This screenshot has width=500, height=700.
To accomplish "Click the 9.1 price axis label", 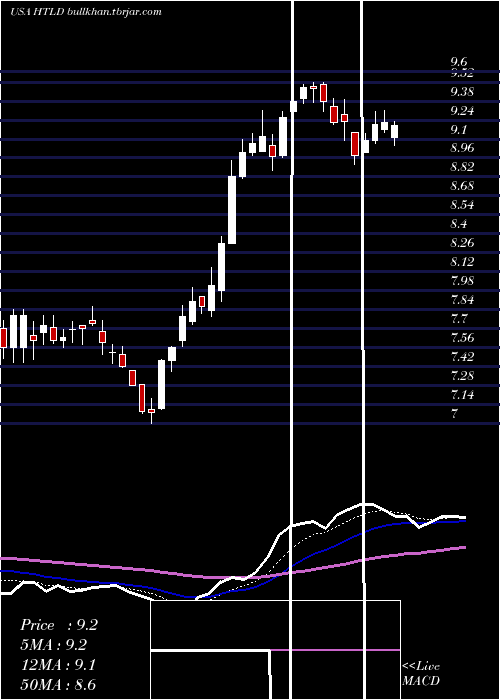I will [459, 130].
